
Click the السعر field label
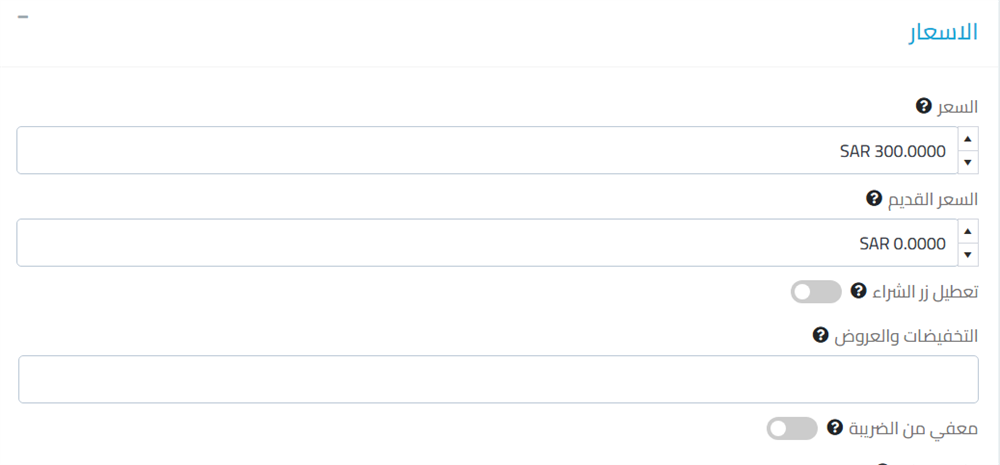tap(957, 106)
